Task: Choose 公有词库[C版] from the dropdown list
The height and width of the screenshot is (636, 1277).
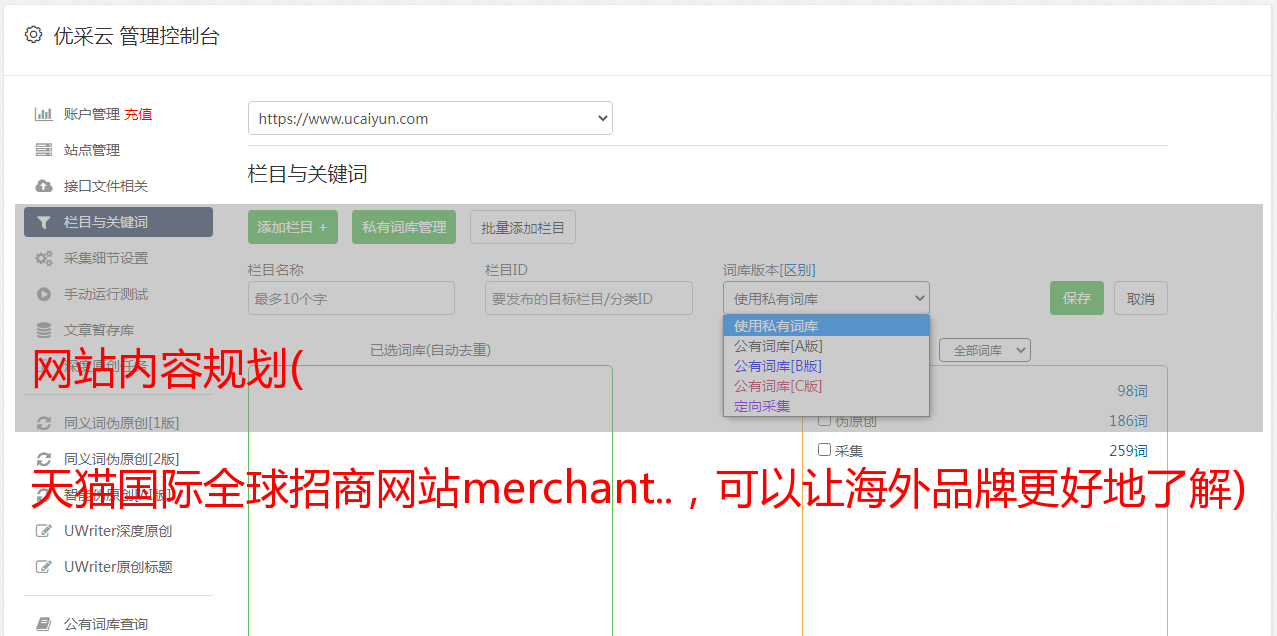Action: (x=826, y=386)
